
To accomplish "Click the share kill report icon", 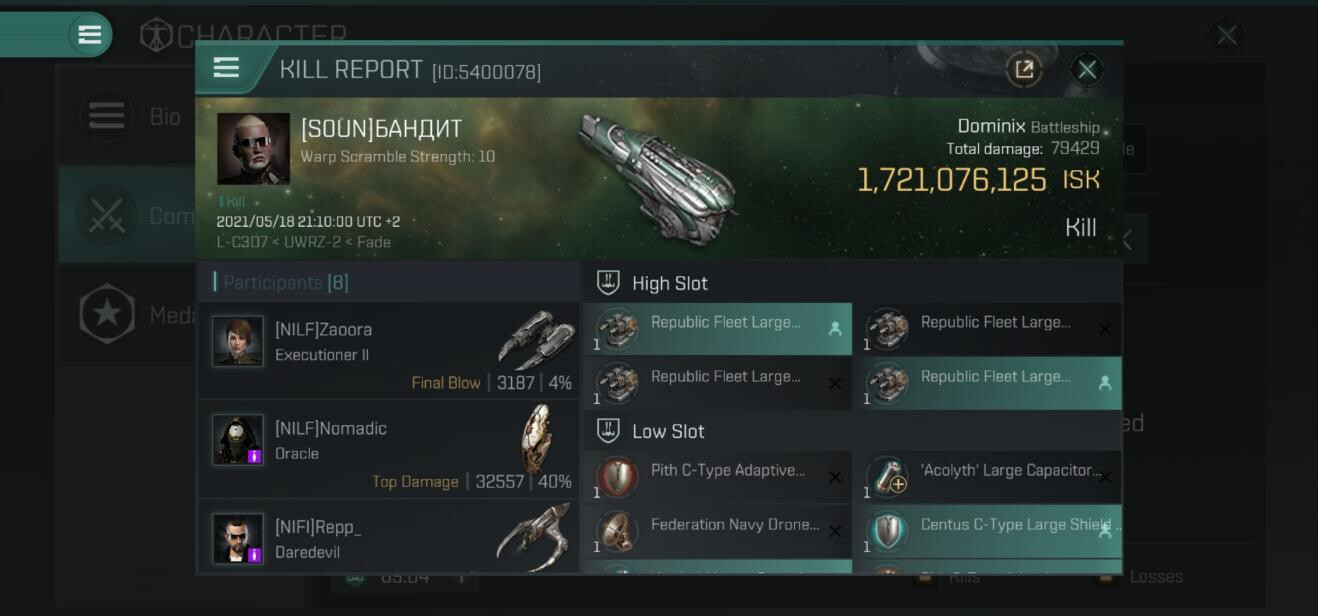I will [x=1024, y=69].
